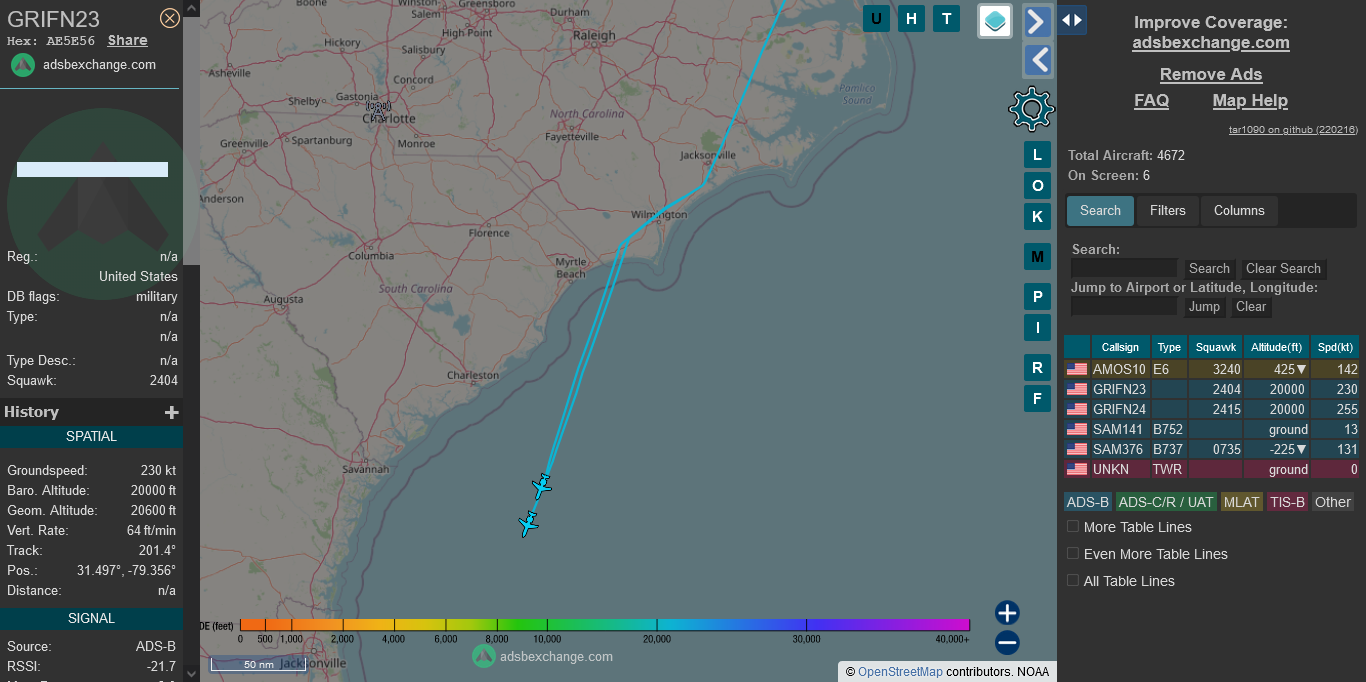Toggle the K map button
This screenshot has width=1366, height=682.
1037,216
